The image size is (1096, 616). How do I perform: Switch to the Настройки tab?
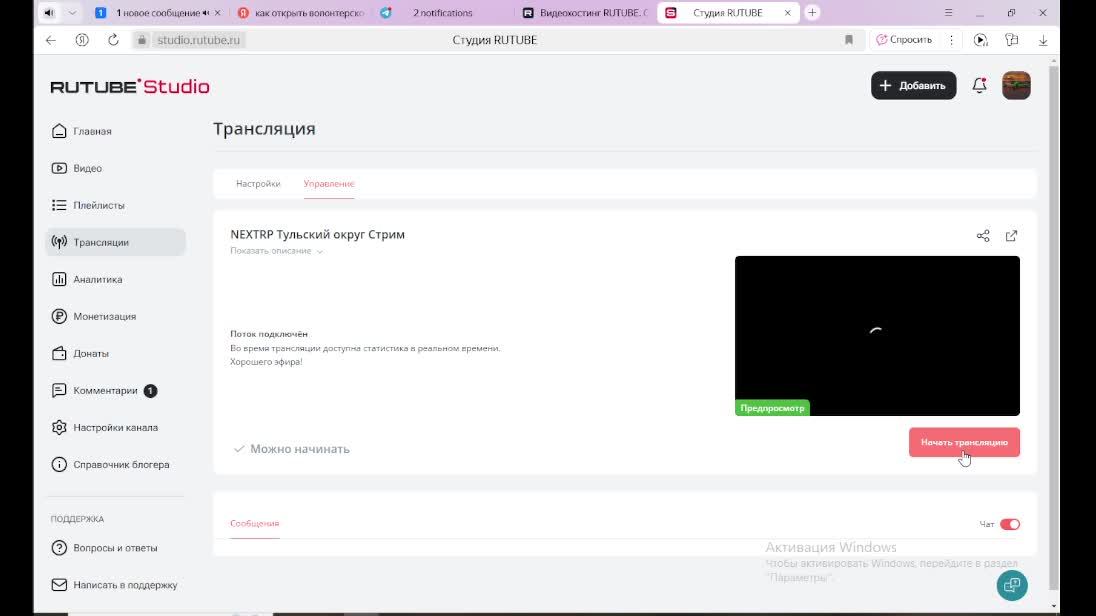pos(258,184)
